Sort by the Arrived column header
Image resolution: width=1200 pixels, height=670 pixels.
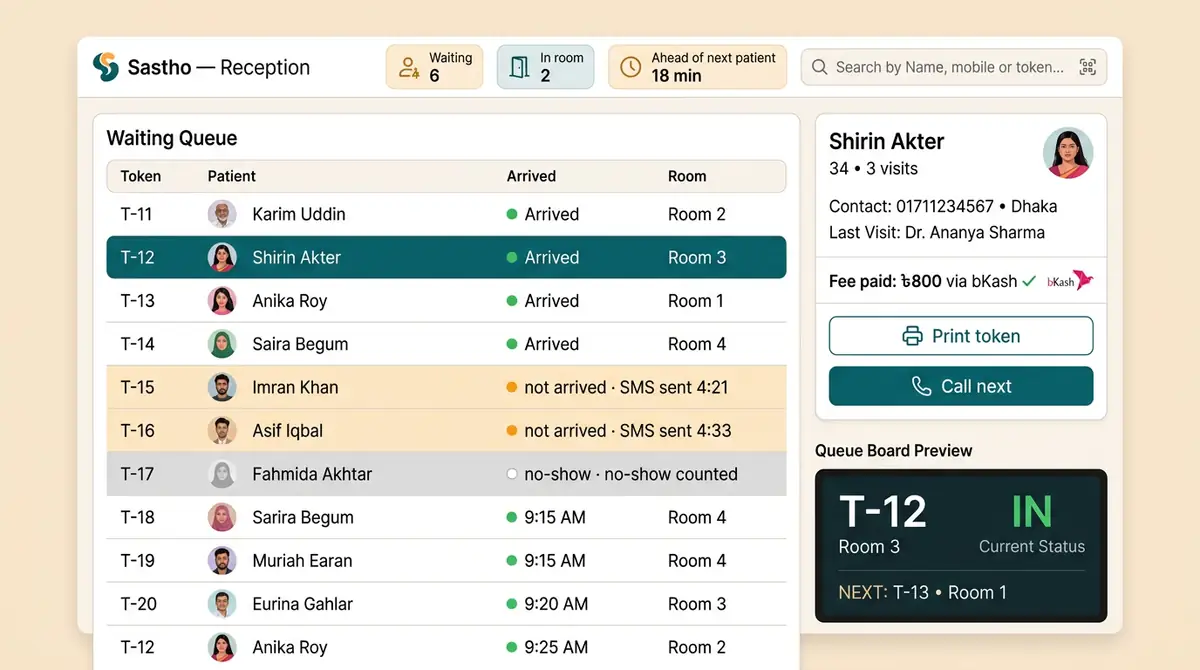coord(531,176)
